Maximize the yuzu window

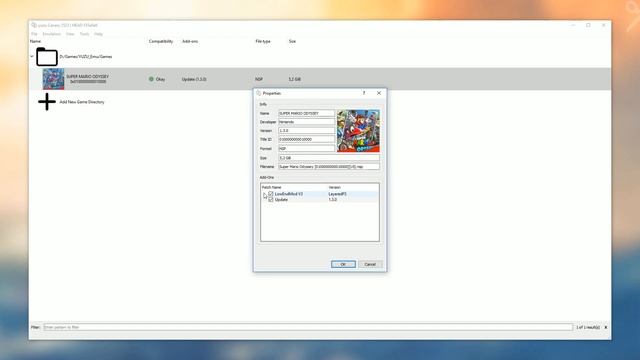click(588, 25)
